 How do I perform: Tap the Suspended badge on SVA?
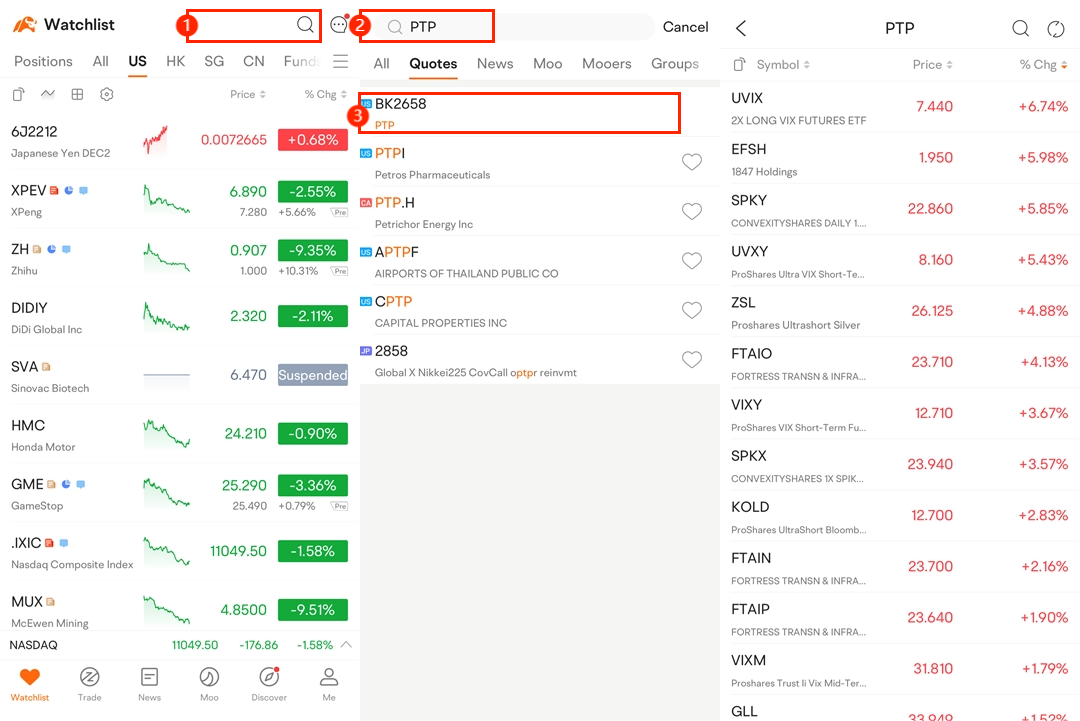(313, 375)
